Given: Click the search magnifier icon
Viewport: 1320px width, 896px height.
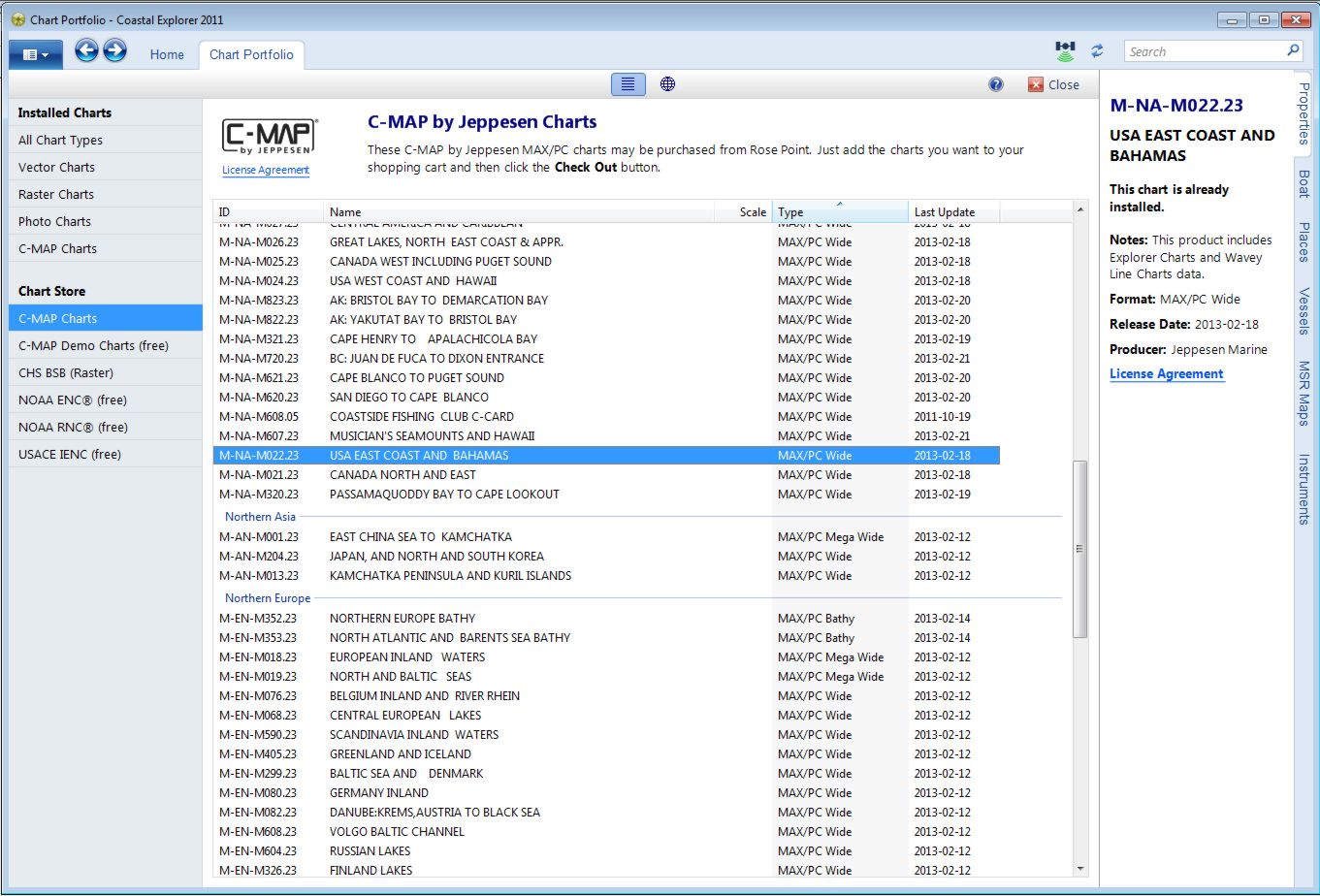Looking at the screenshot, I should [1294, 51].
